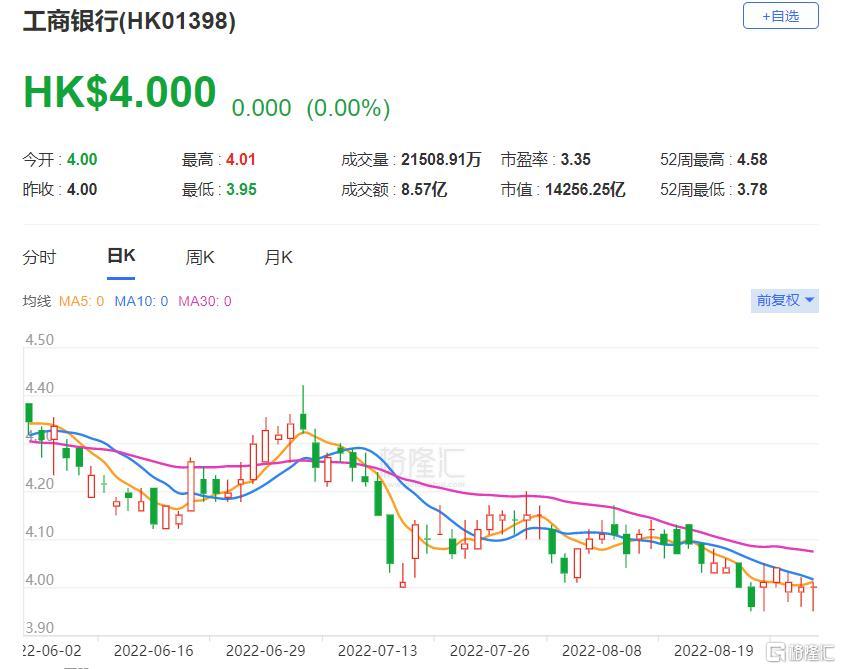Click the 0.000 price change value
The height and width of the screenshot is (669, 841).
click(261, 108)
